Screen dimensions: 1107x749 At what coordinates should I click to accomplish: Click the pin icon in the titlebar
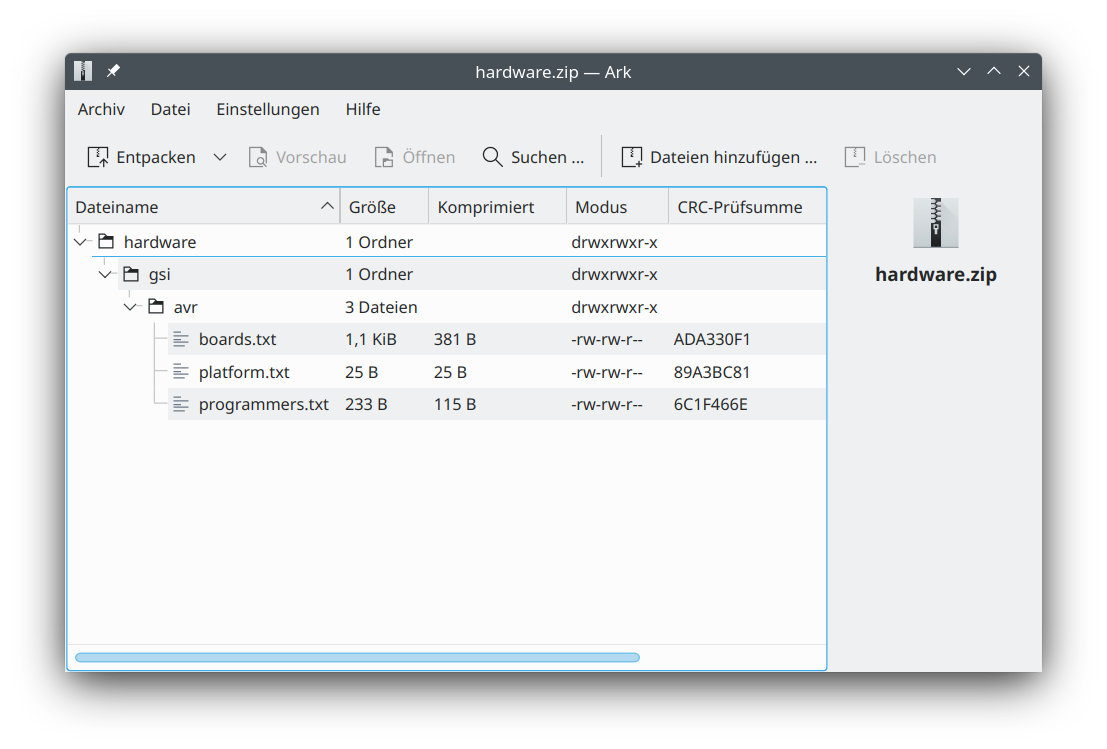113,71
